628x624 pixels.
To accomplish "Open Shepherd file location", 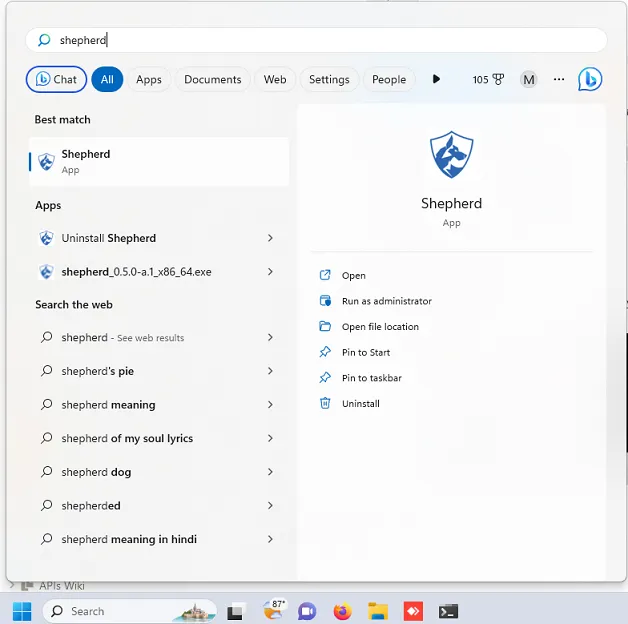I will pos(368,326).
